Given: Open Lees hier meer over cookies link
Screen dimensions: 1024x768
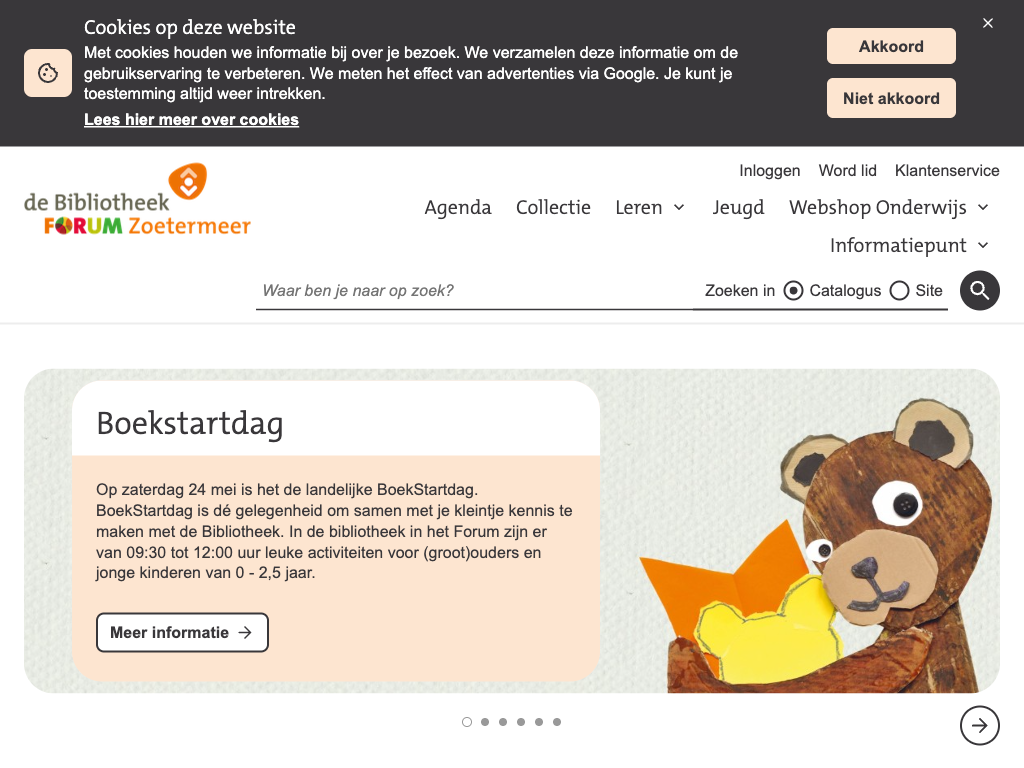Looking at the screenshot, I should (191, 120).
